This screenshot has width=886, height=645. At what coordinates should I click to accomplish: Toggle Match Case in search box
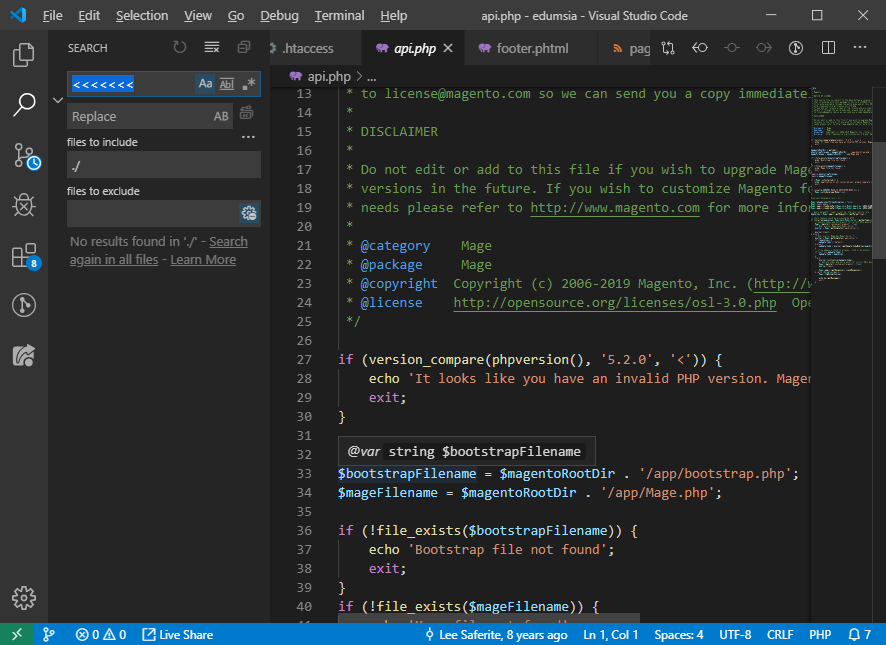coord(205,84)
